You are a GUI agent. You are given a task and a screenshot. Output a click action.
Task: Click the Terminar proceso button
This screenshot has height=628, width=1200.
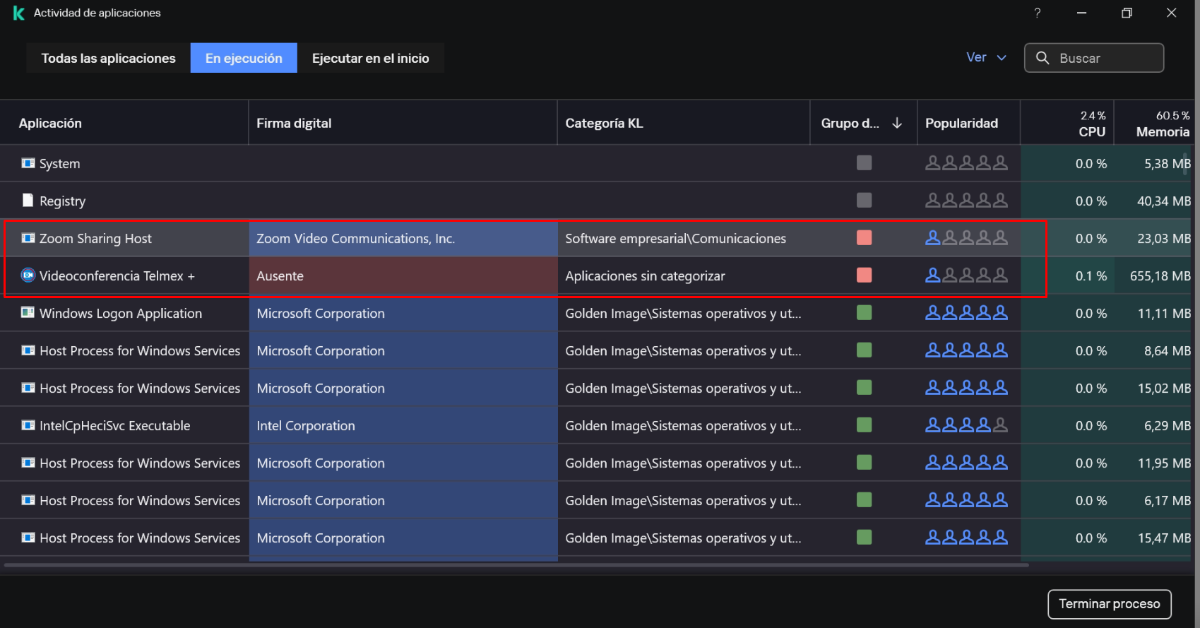1109,604
